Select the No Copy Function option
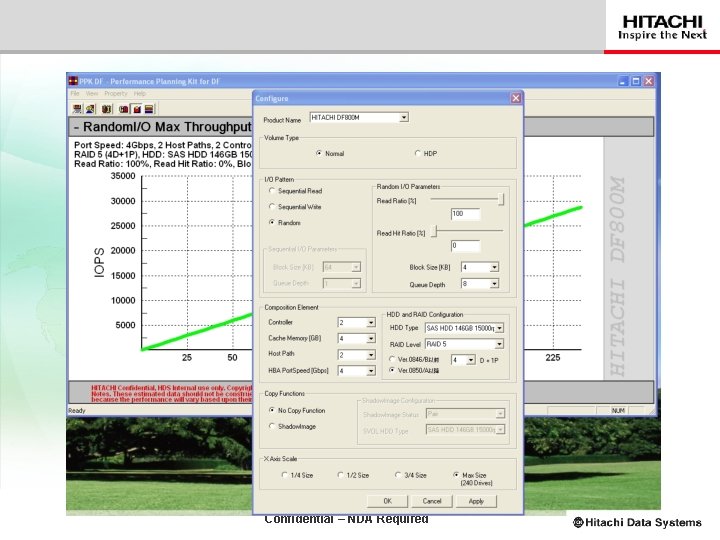This screenshot has width=720, height=540. tap(272, 410)
